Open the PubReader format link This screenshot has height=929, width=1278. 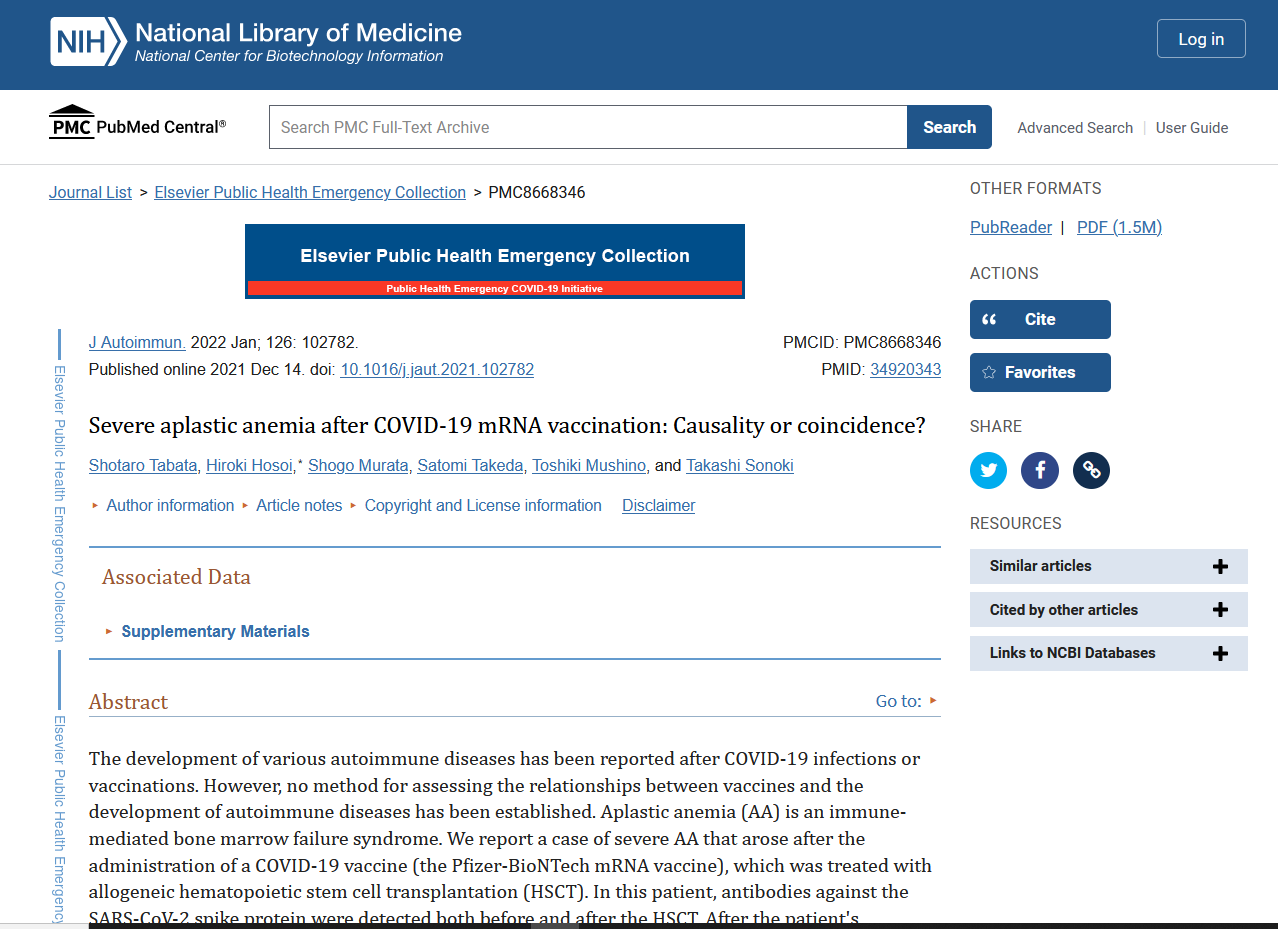click(x=1010, y=227)
